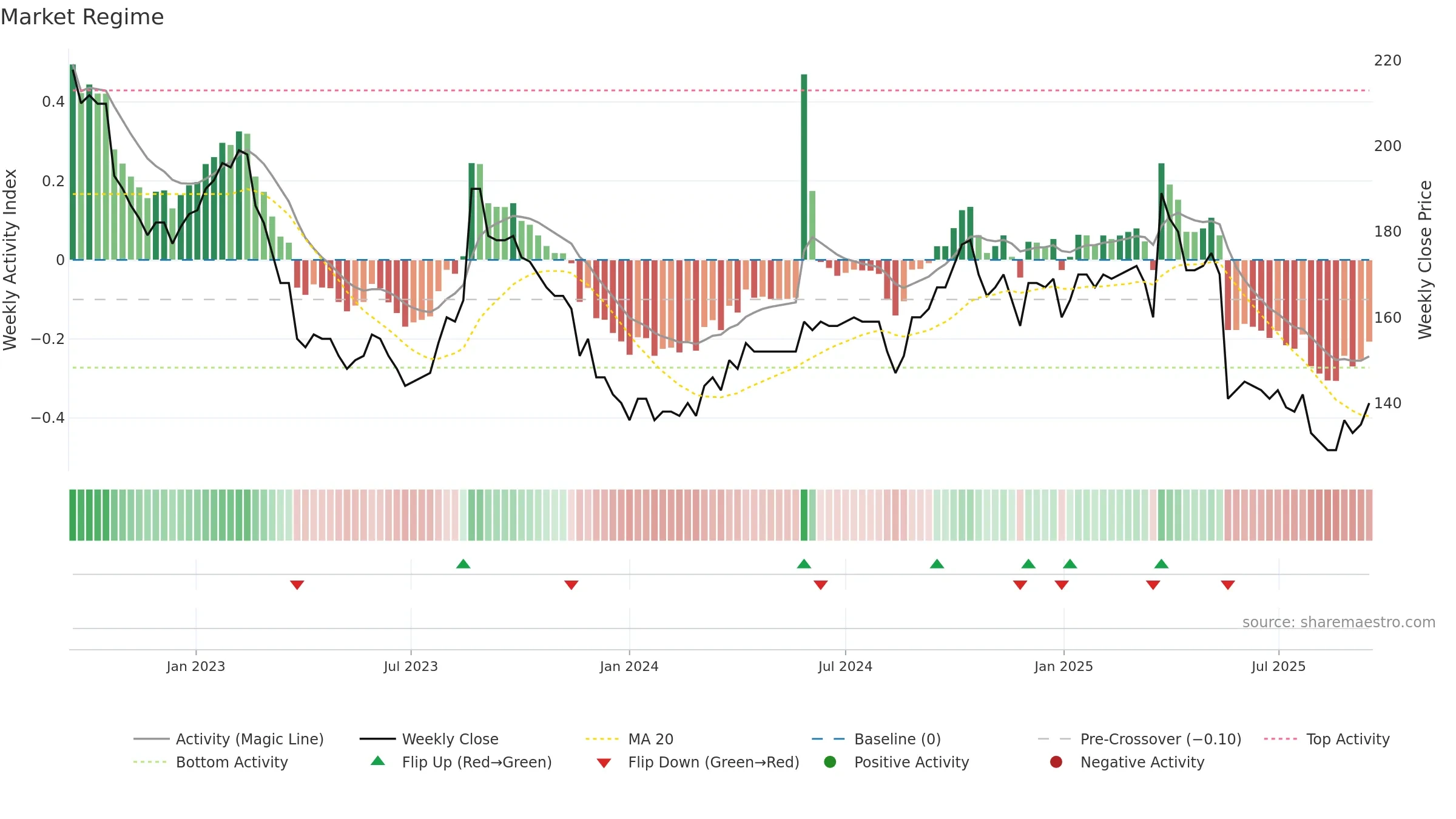Click the 0.4 left axis tick label
The height and width of the screenshot is (819, 1456).
(x=53, y=102)
